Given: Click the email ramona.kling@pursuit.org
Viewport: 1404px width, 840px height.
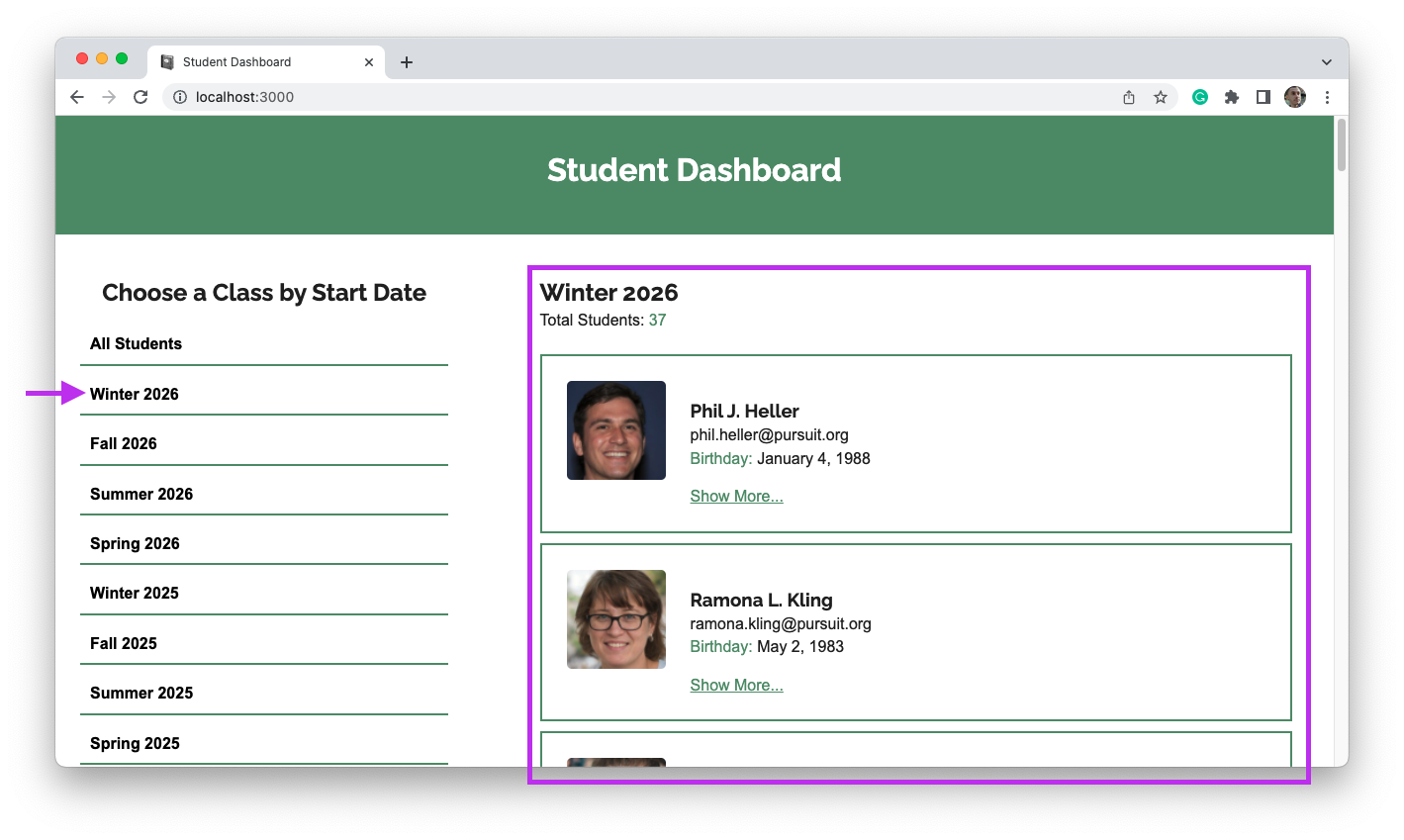Looking at the screenshot, I should [781, 623].
